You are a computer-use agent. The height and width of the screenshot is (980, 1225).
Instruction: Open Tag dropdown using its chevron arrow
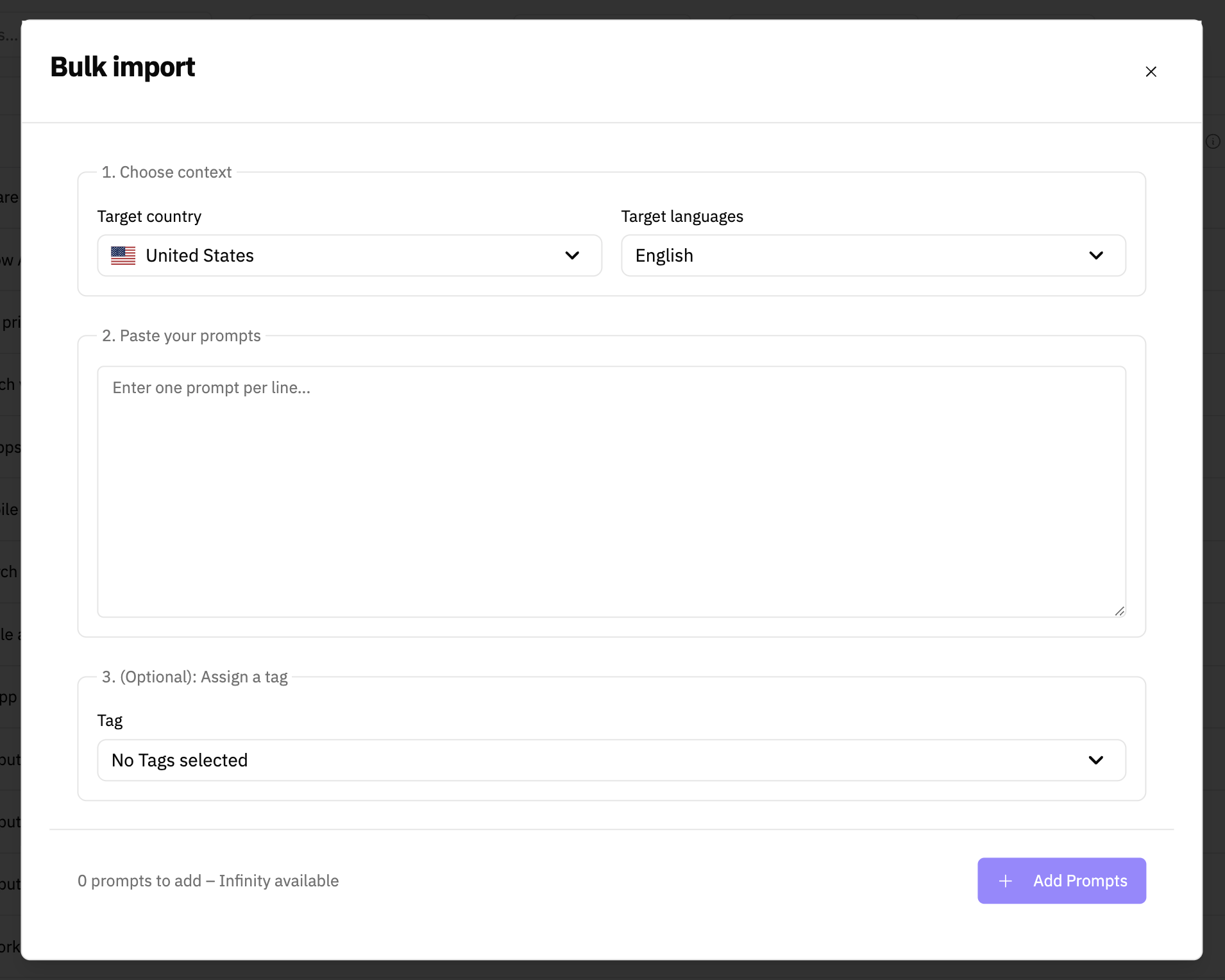pyautogui.click(x=1096, y=761)
